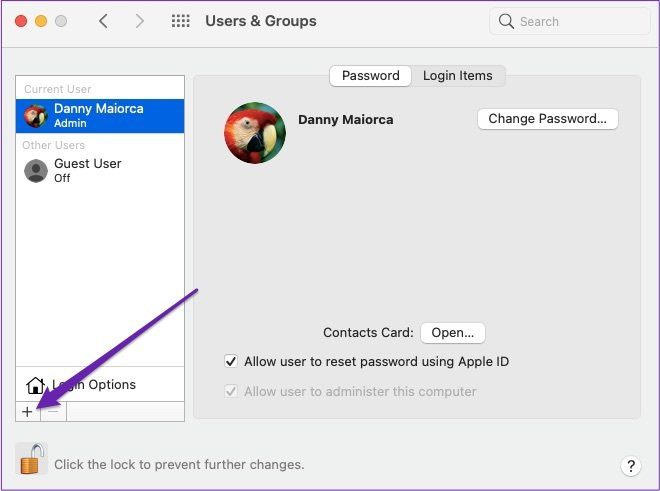Switch to the Login Items tab
The height and width of the screenshot is (491, 660).
click(x=458, y=76)
